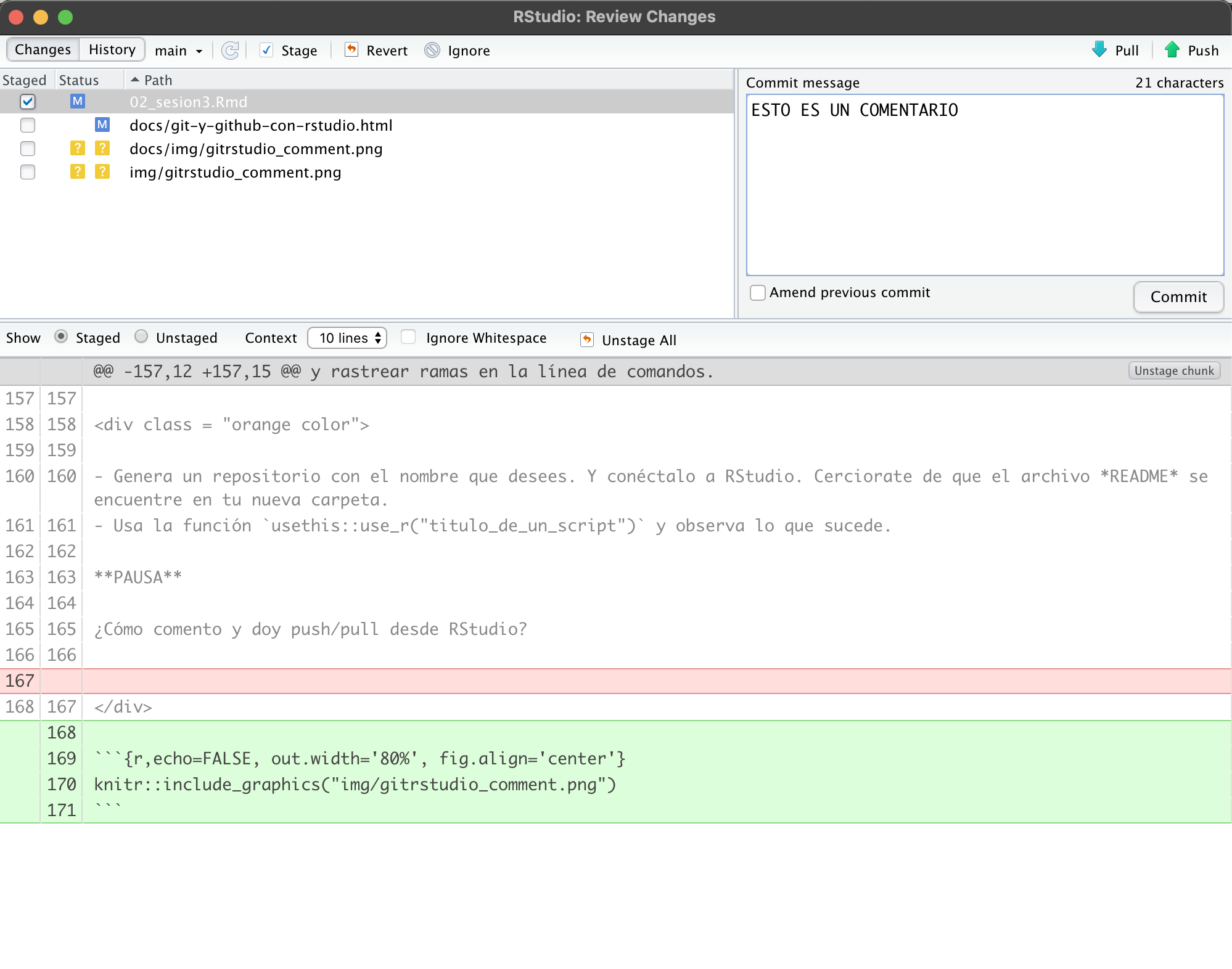Click the Unstage chunk button
The width and height of the screenshot is (1232, 969).
click(1173, 370)
